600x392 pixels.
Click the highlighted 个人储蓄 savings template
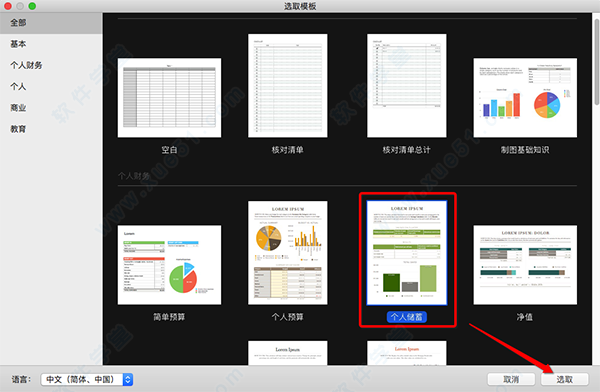[407, 253]
